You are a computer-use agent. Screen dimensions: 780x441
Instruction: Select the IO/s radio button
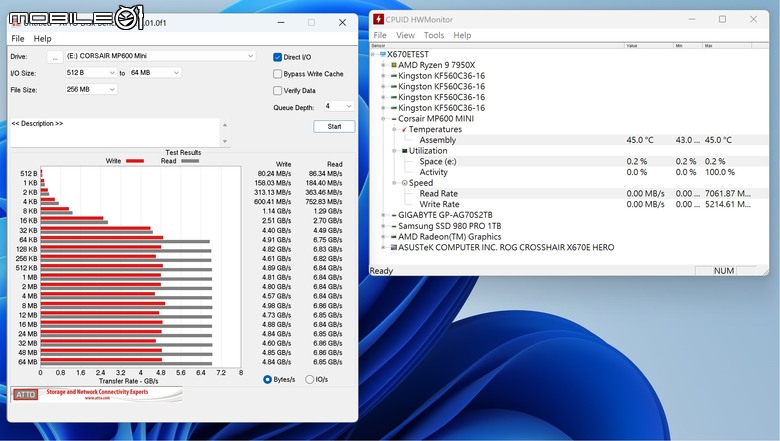(309, 379)
